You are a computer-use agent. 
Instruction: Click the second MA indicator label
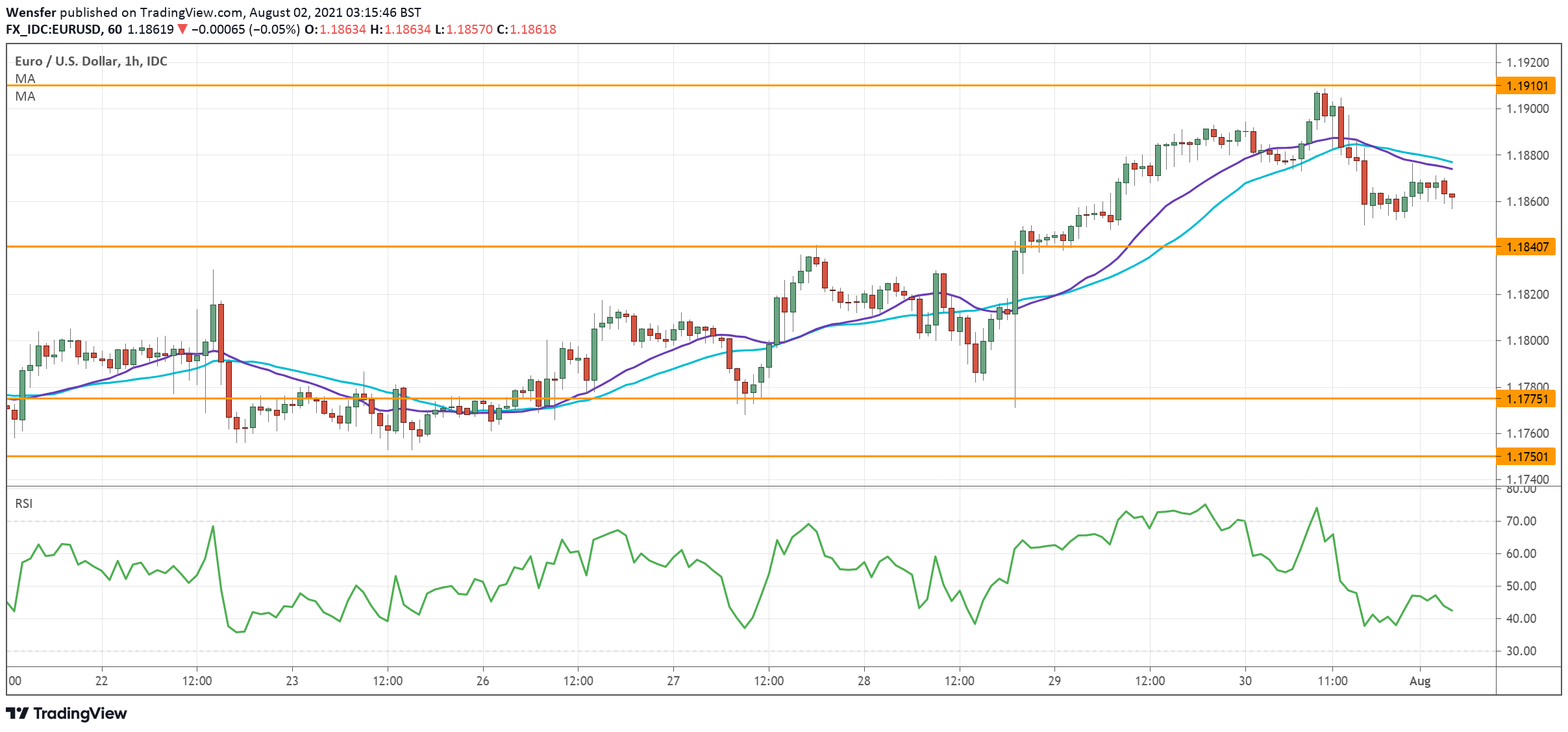click(25, 96)
